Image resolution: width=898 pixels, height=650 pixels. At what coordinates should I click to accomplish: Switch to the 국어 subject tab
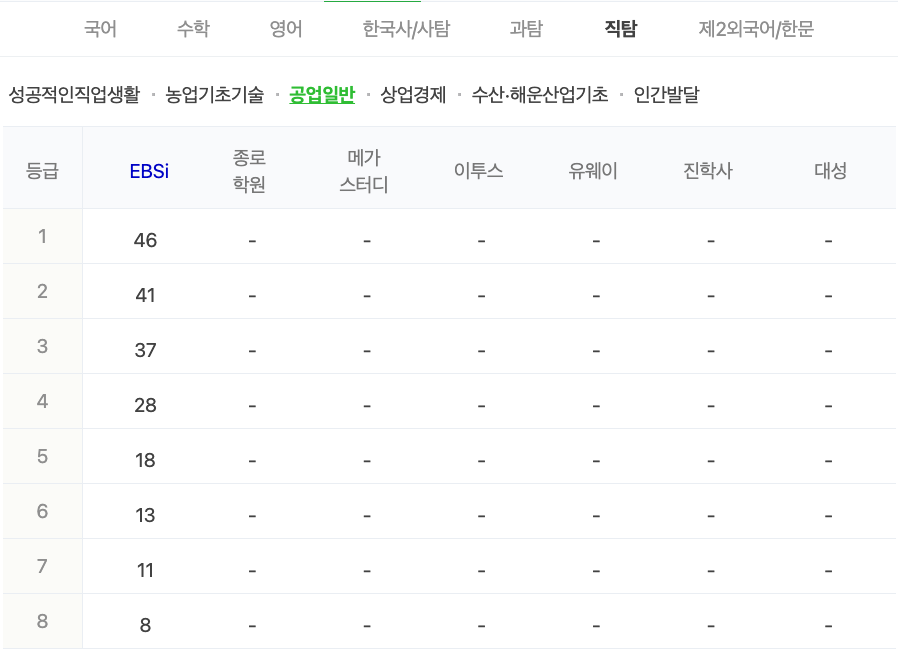(100, 29)
